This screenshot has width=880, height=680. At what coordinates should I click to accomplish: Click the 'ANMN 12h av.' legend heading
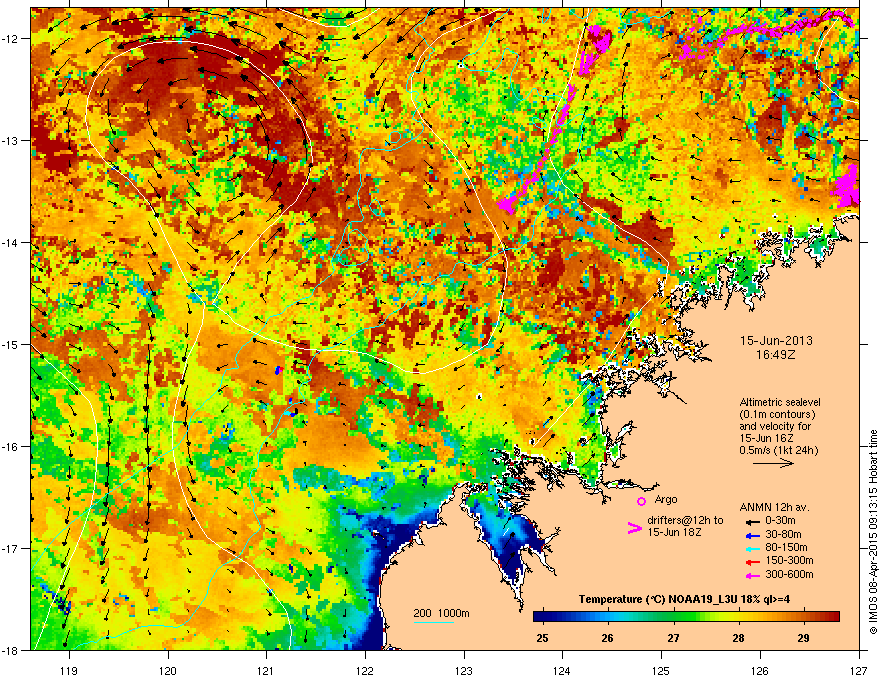tap(774, 507)
